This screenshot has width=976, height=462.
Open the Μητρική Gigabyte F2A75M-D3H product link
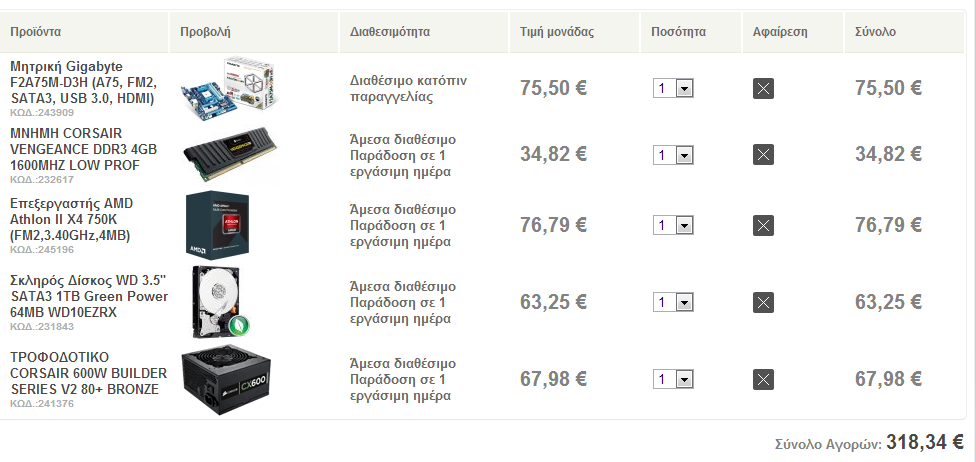coord(83,82)
